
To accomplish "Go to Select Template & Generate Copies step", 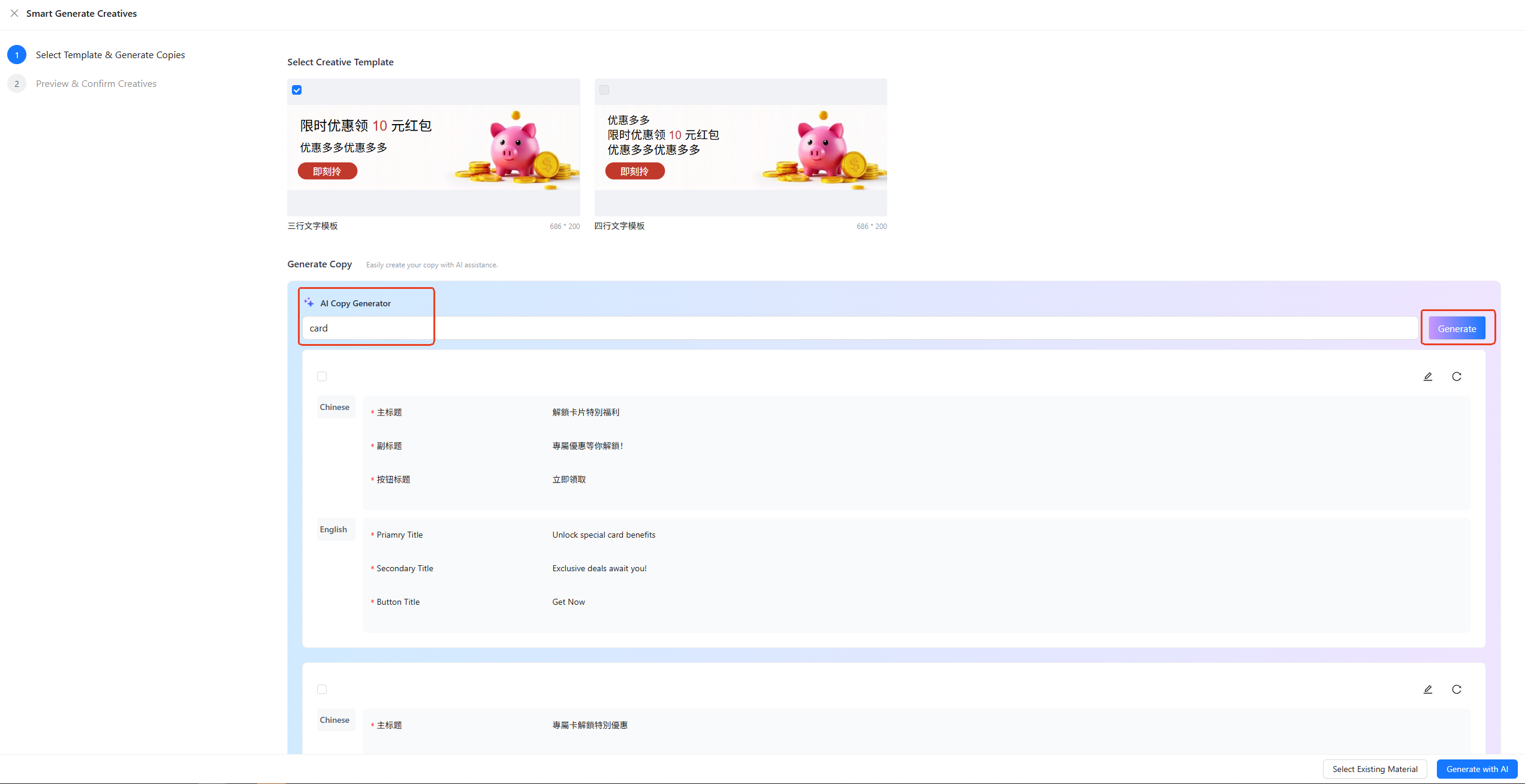I will pos(110,55).
